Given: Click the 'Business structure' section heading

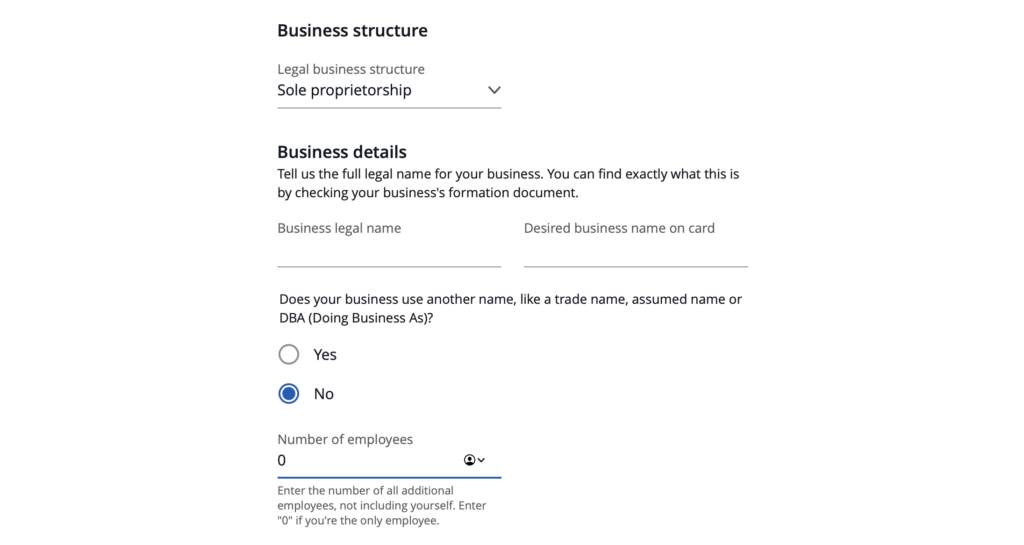Looking at the screenshot, I should [352, 30].
